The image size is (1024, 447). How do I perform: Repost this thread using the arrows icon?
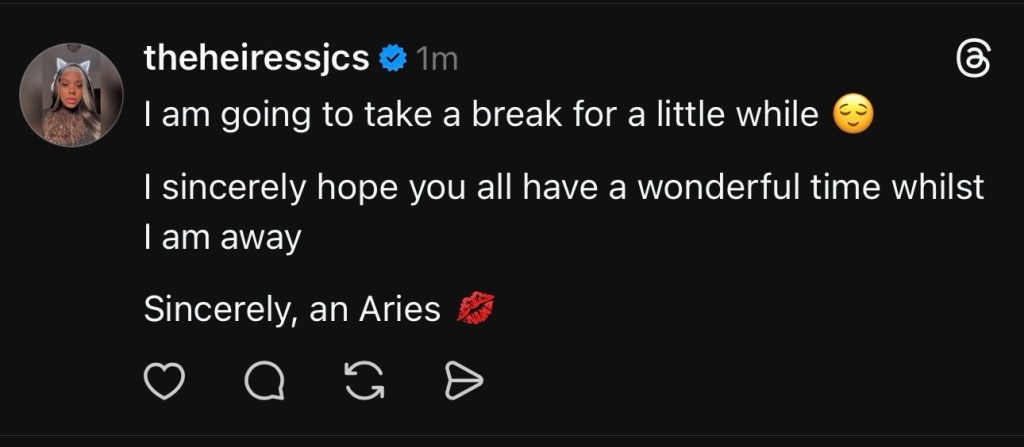point(363,381)
